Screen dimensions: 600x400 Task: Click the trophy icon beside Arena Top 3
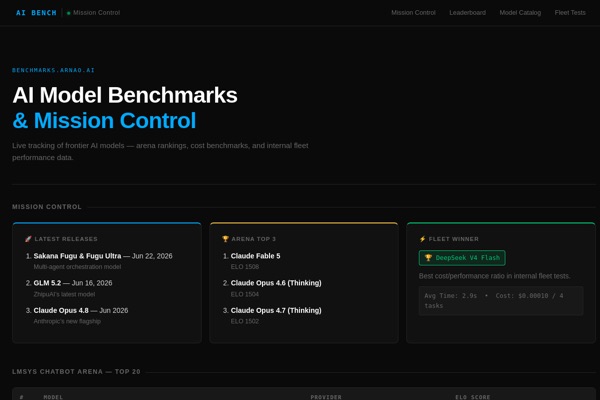[225, 239]
